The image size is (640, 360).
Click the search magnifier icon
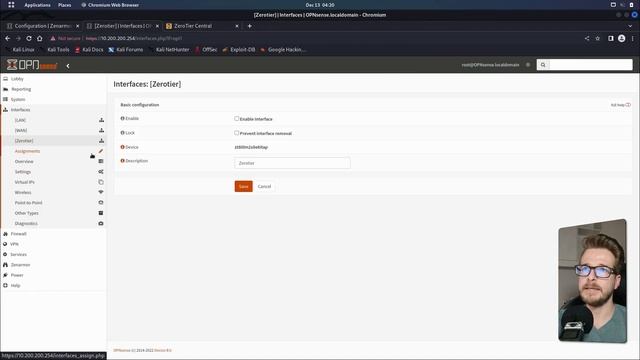(x=543, y=64)
